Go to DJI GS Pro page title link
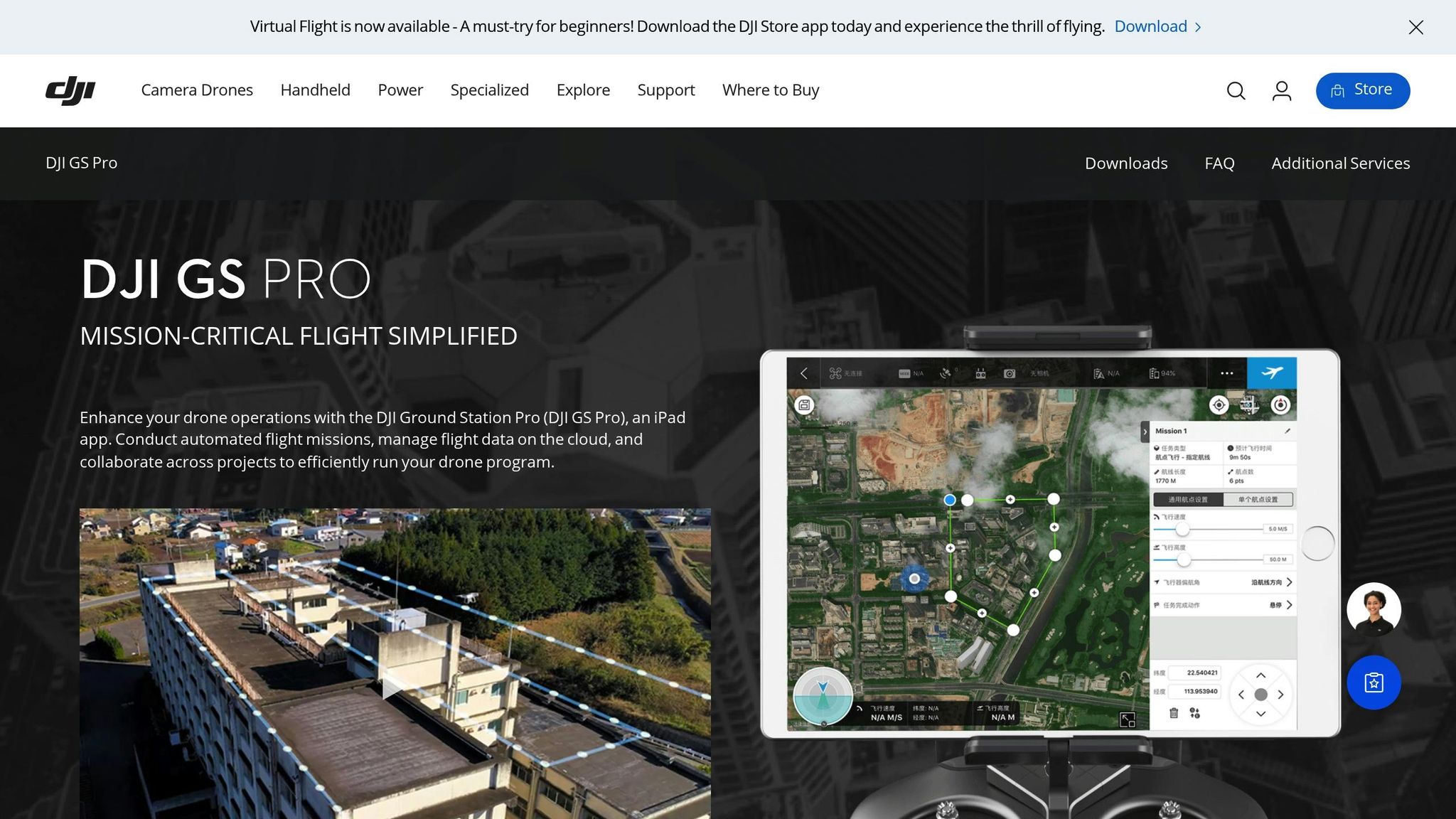1456x819 pixels. (81, 163)
